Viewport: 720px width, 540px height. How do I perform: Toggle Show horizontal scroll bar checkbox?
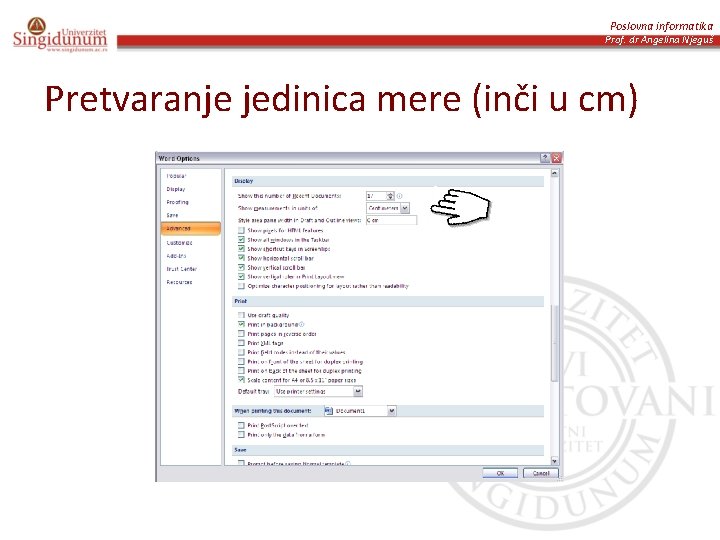pyautogui.click(x=241, y=258)
